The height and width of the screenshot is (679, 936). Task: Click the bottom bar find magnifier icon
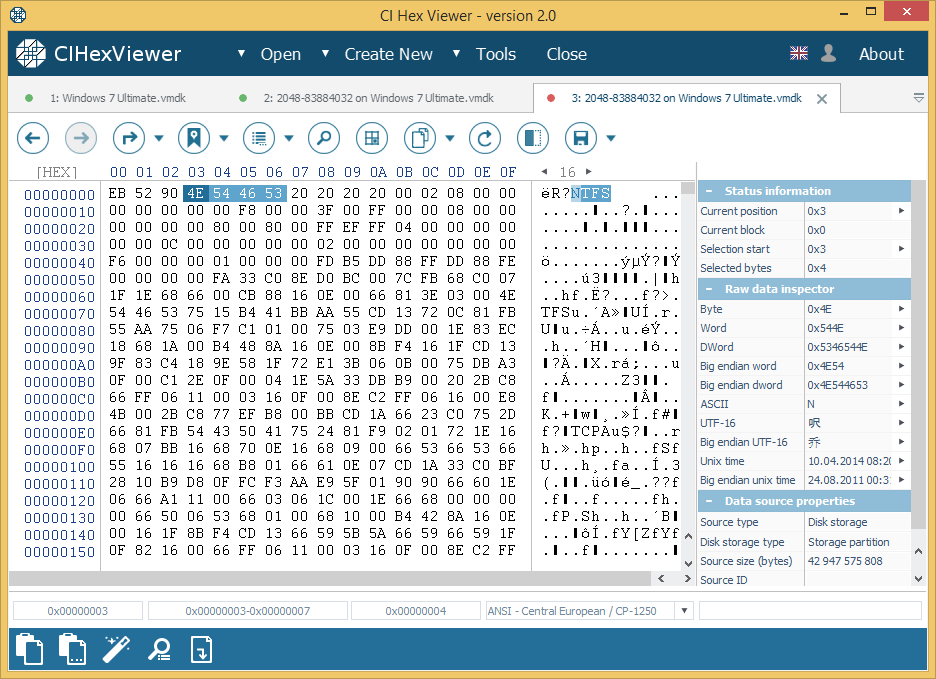159,649
